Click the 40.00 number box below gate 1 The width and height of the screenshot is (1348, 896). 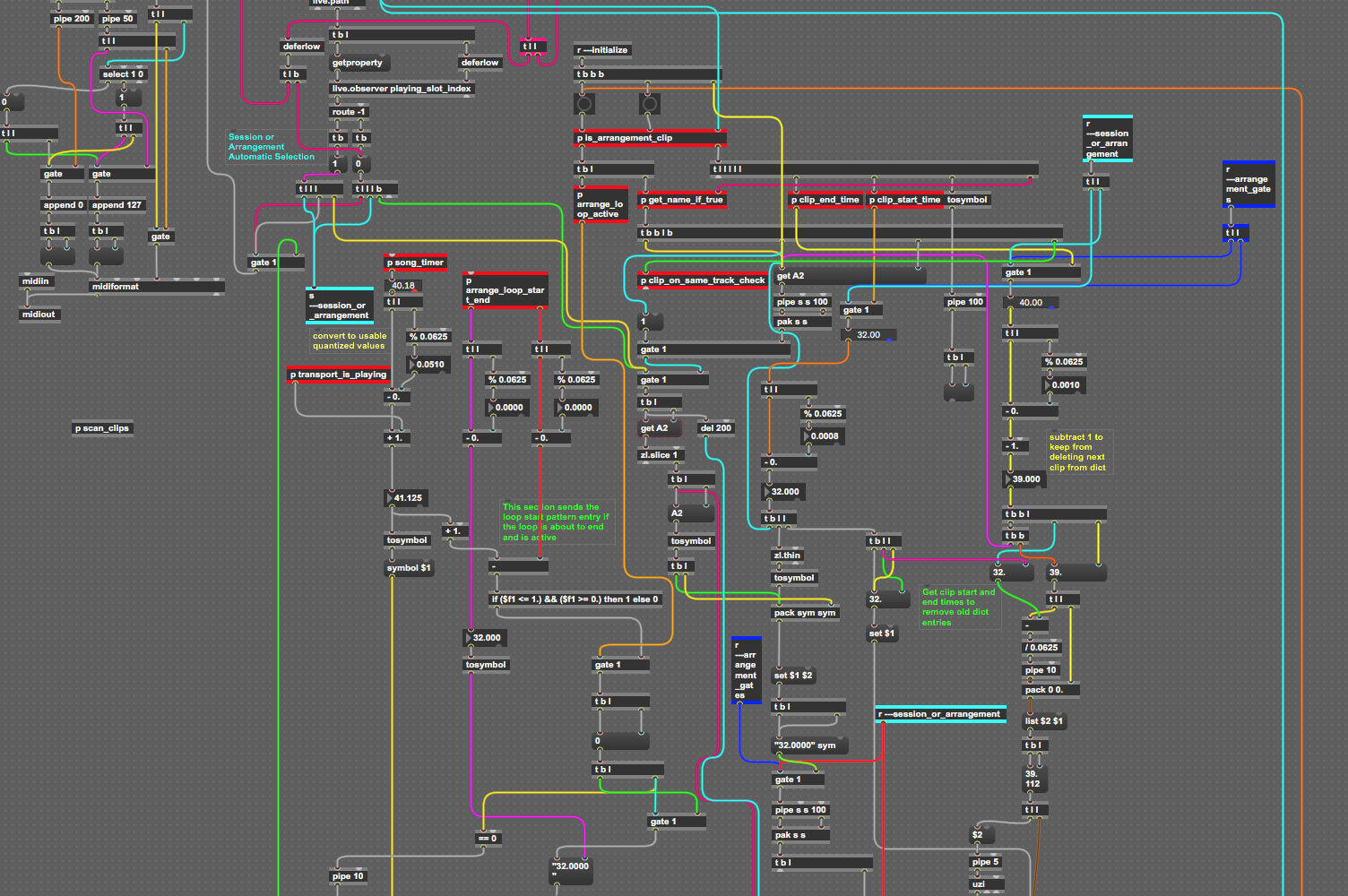[1031, 303]
